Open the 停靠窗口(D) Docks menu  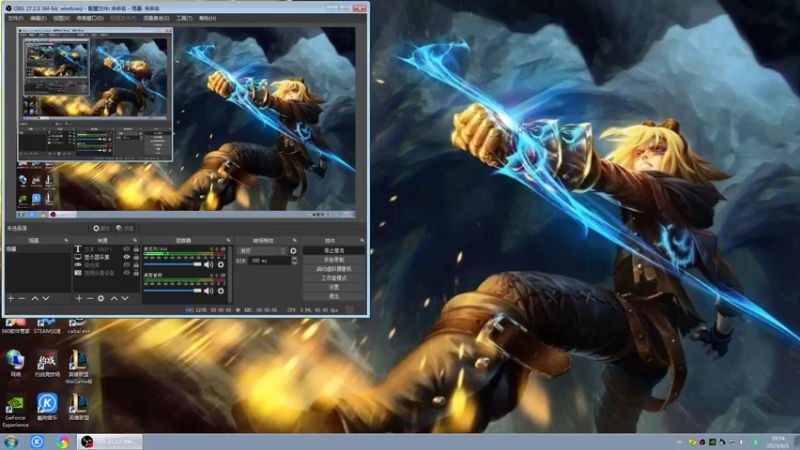click(x=90, y=18)
